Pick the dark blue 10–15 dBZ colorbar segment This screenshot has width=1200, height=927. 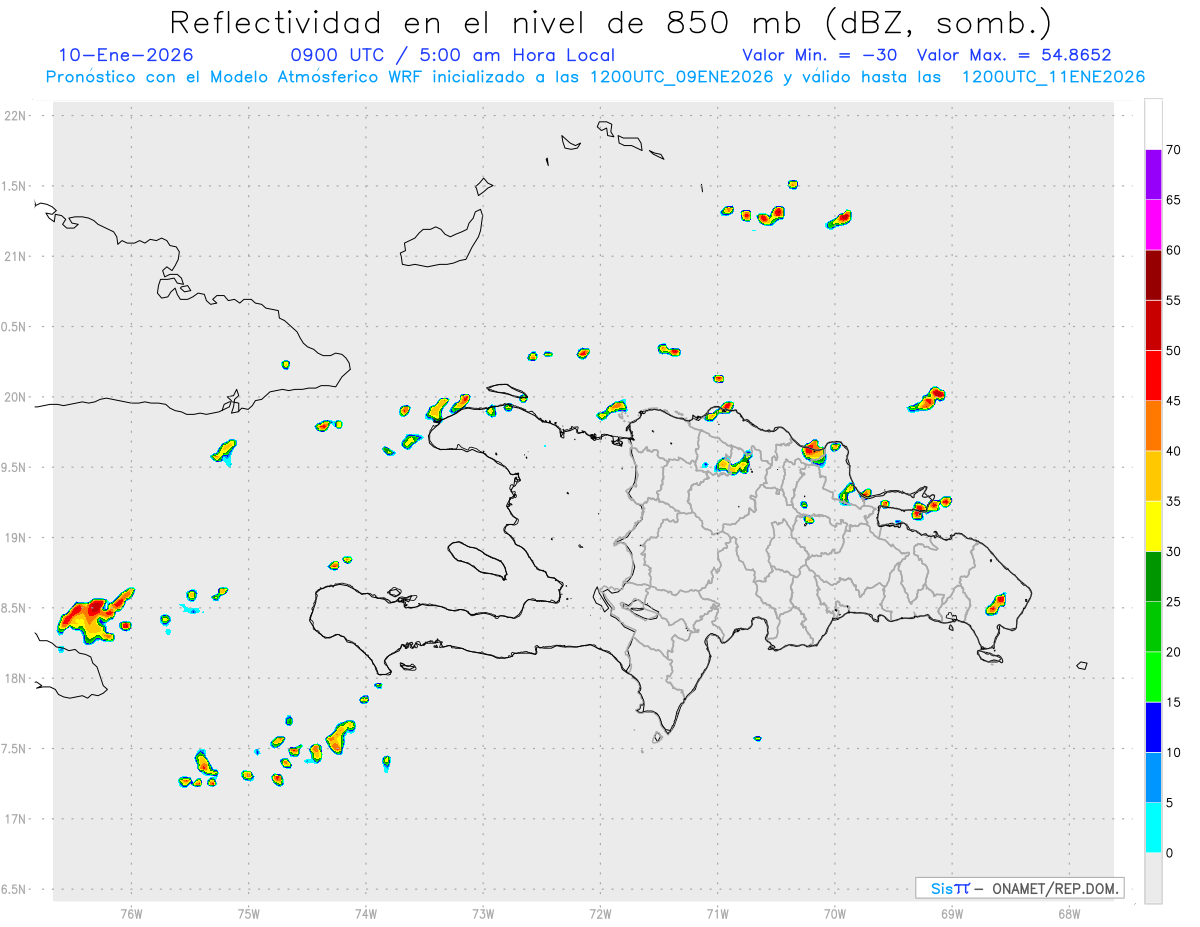pos(1153,727)
